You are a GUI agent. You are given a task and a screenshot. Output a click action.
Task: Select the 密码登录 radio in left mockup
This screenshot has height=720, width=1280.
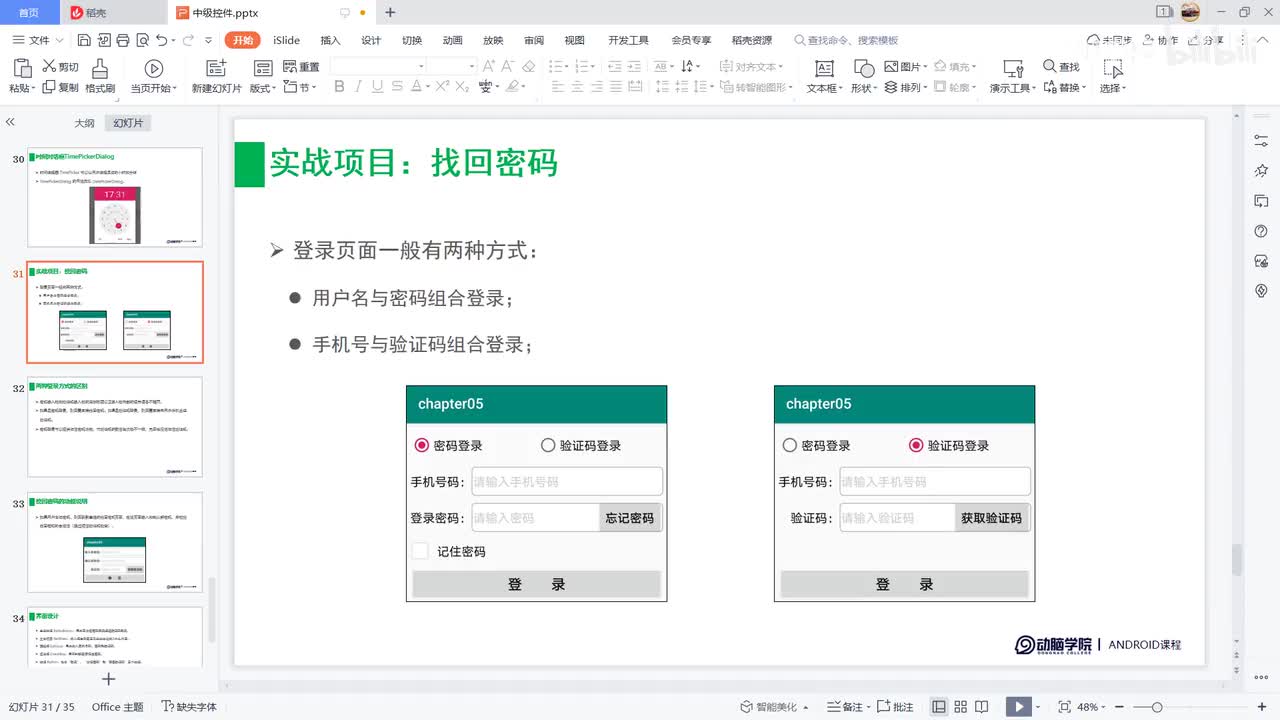point(422,445)
